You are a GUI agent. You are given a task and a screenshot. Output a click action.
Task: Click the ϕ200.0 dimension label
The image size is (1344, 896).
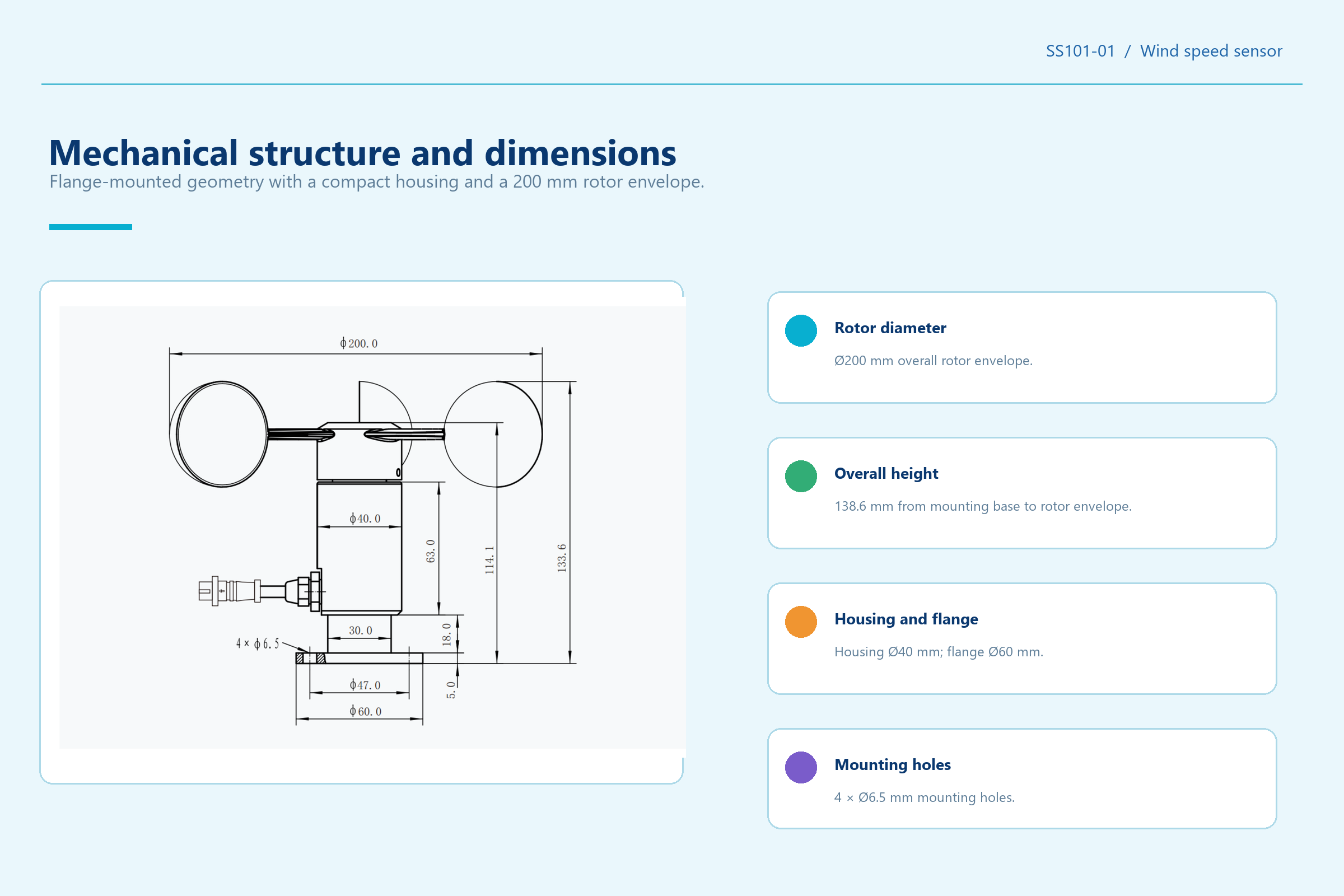358,343
